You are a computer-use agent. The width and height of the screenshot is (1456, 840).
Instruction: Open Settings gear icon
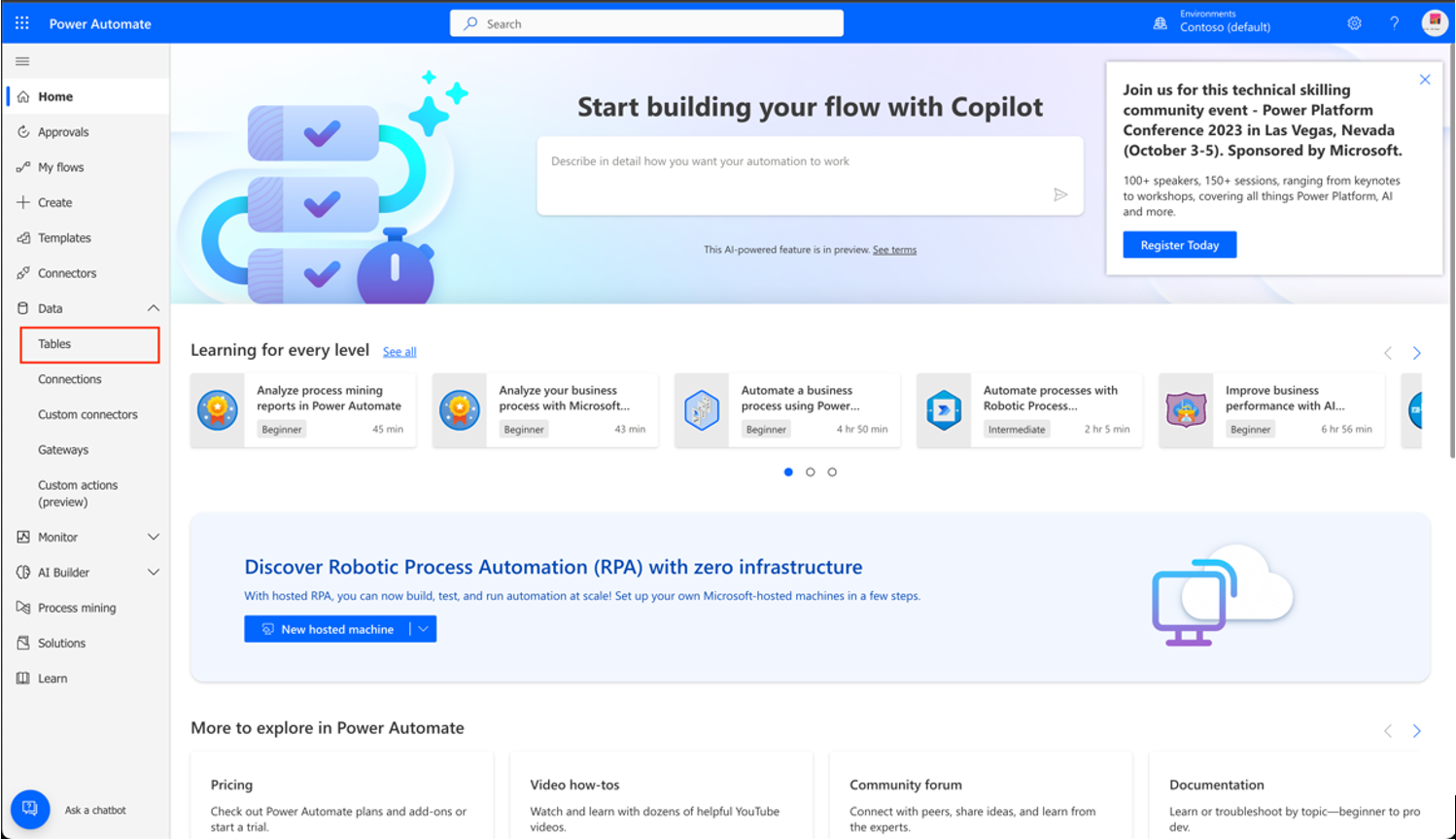click(x=1354, y=23)
